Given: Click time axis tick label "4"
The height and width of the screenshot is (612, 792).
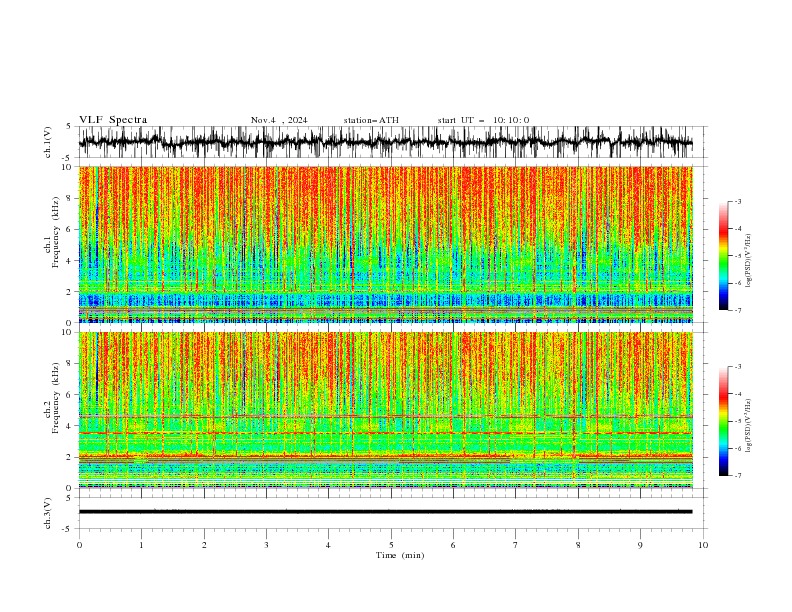Looking at the screenshot, I should coord(329,545).
